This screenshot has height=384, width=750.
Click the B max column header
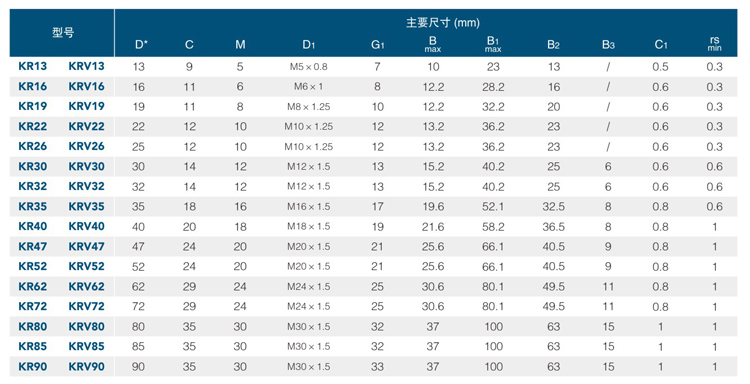[433, 44]
